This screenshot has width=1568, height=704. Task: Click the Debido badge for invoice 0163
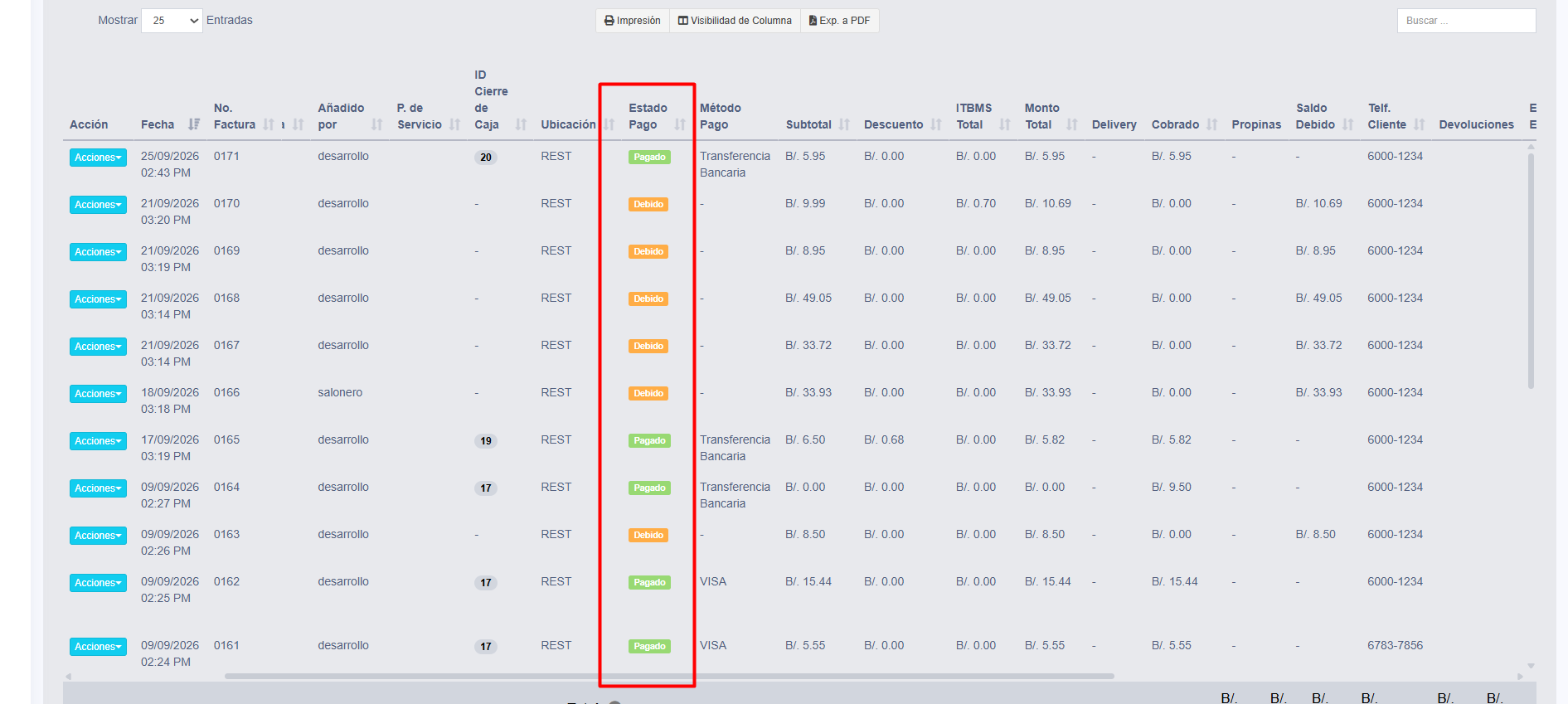click(648, 535)
